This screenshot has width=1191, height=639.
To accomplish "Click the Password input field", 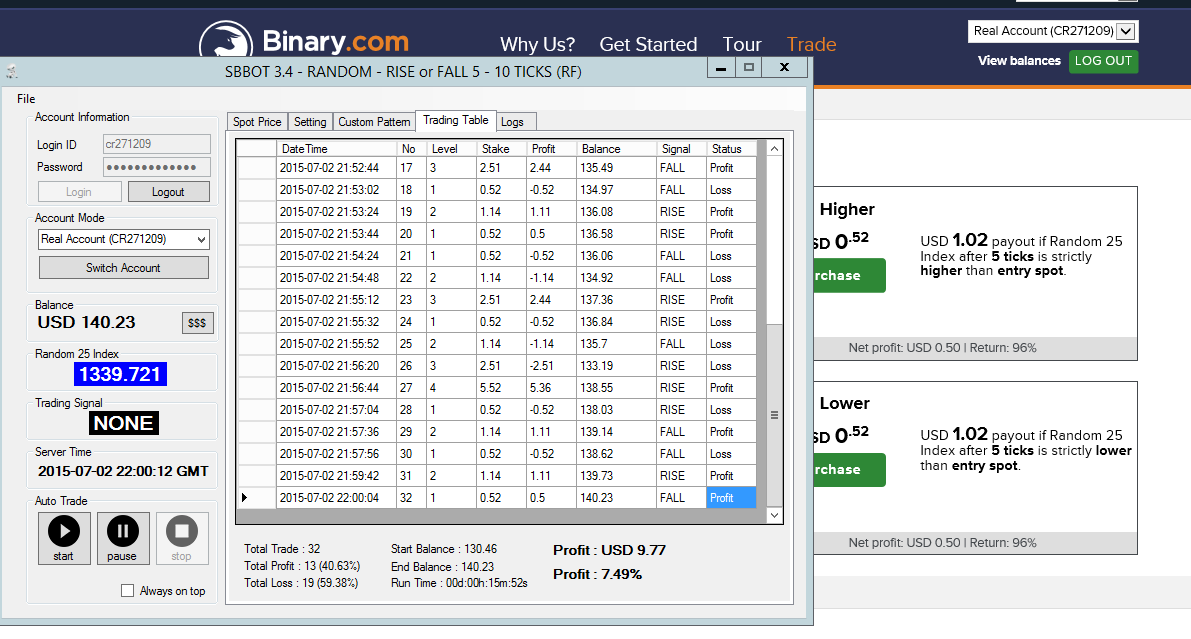I will [x=156, y=167].
